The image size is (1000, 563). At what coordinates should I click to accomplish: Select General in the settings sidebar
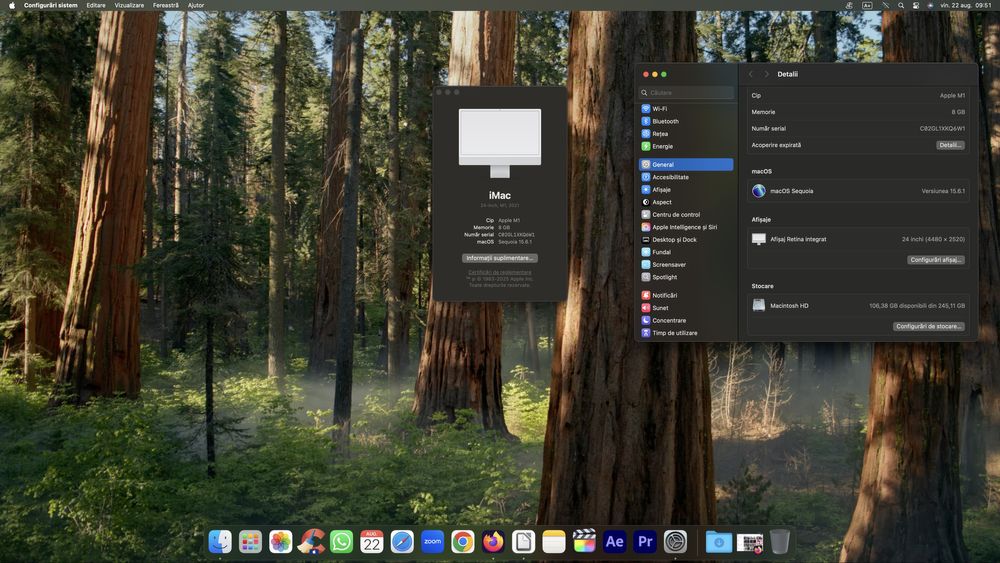pyautogui.click(x=686, y=165)
